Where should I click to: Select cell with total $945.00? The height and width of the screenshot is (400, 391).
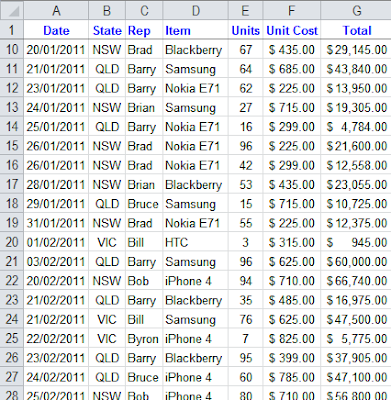(x=356, y=242)
